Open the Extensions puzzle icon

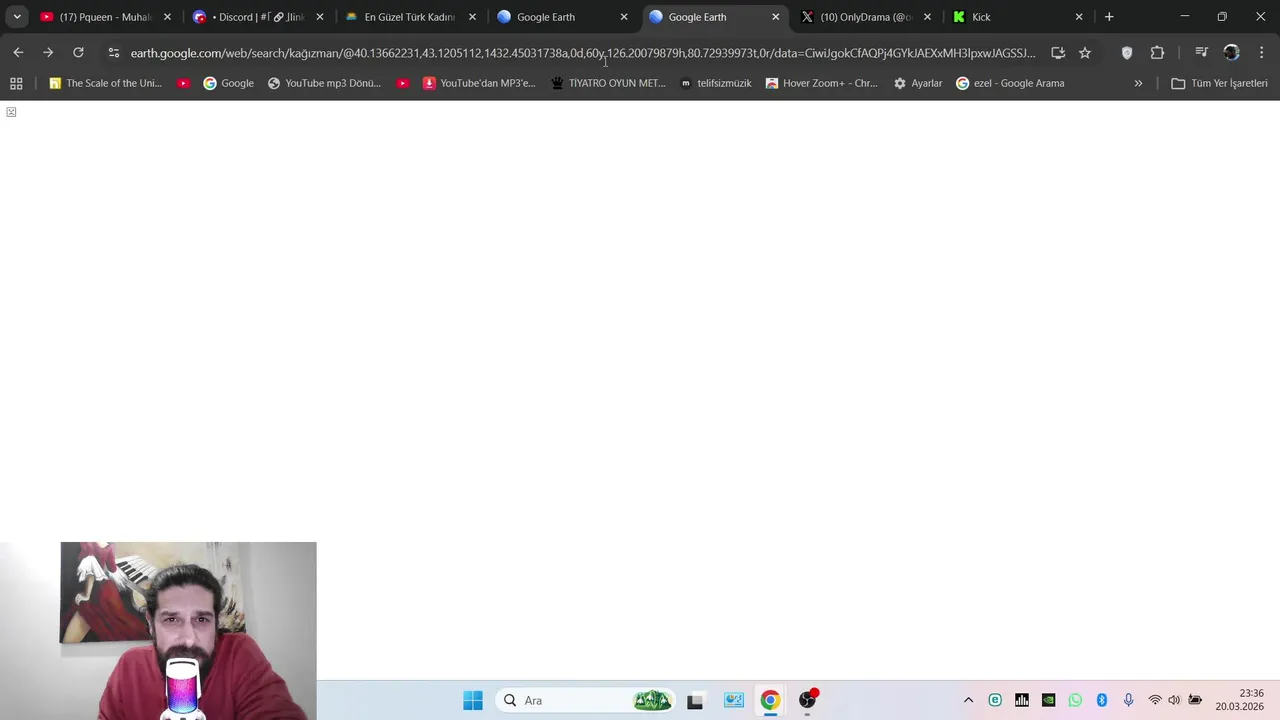(1157, 53)
